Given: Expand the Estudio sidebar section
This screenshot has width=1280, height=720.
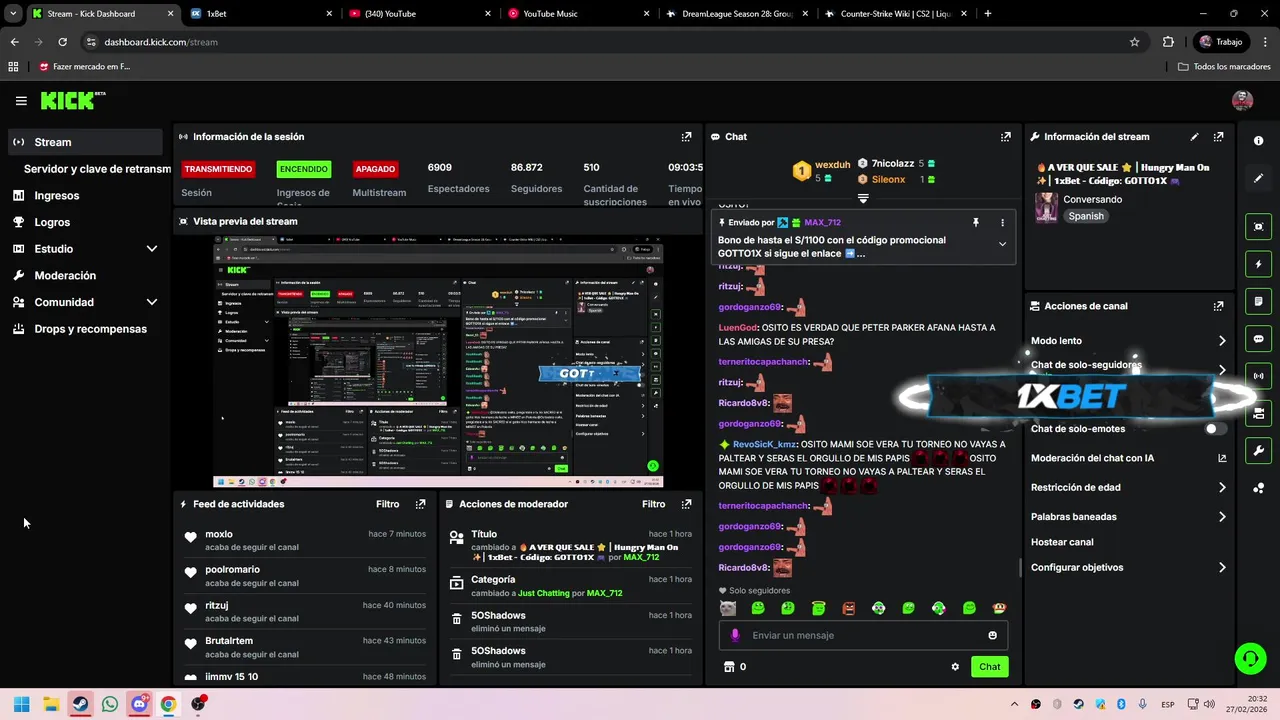Looking at the screenshot, I should pyautogui.click(x=152, y=249).
